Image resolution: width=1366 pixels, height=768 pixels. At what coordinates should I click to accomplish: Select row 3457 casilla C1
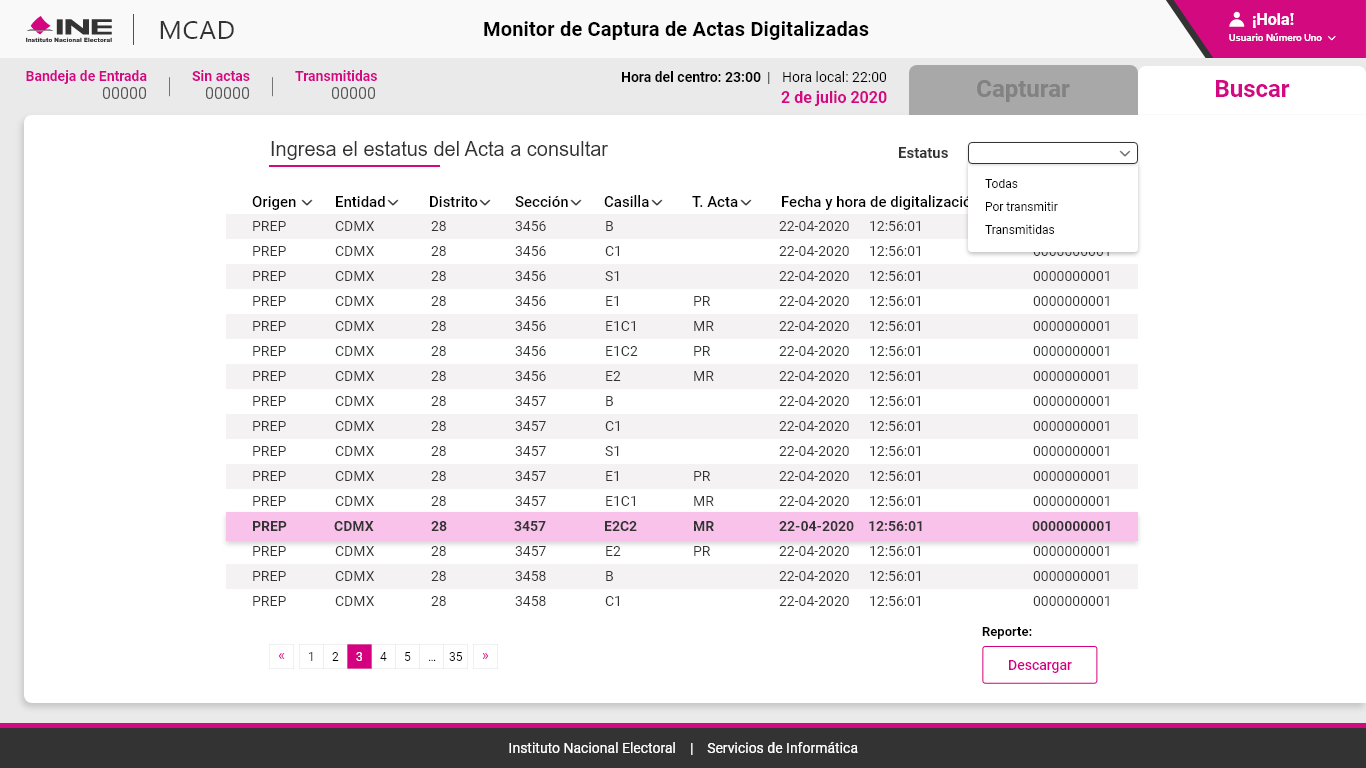click(682, 427)
